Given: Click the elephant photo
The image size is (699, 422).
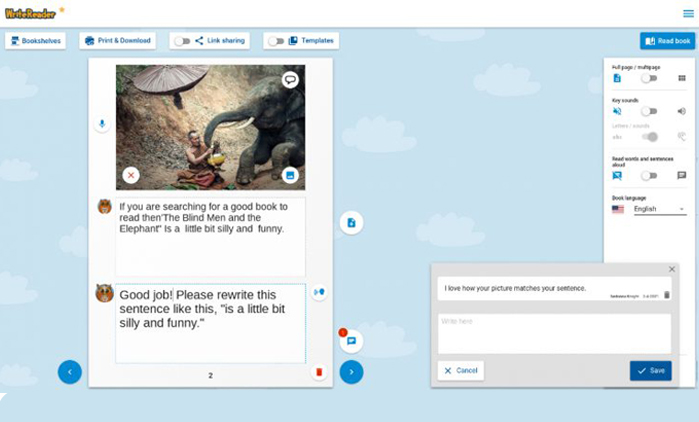Looking at the screenshot, I should click(210, 127).
